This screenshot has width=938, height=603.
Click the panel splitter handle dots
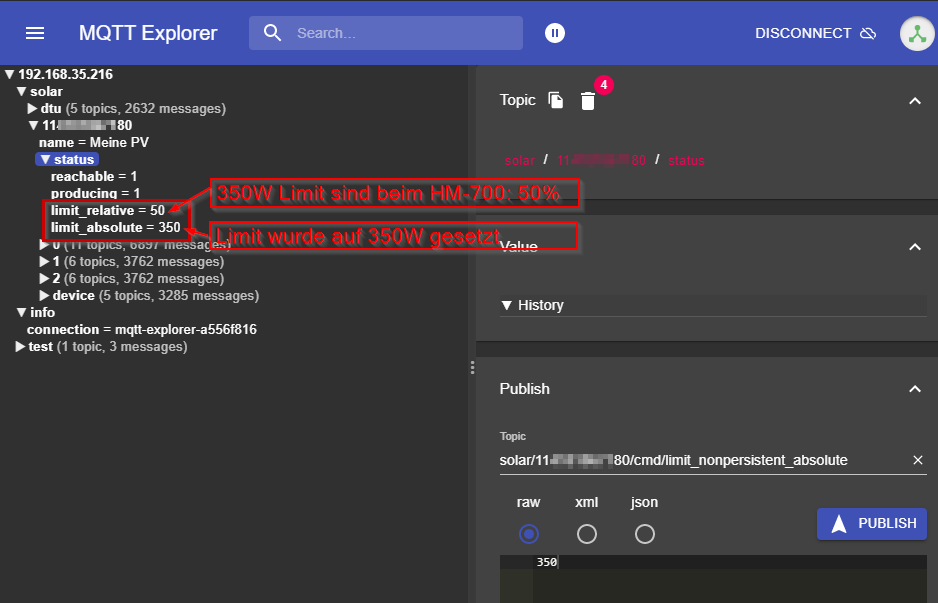pyautogui.click(x=473, y=367)
